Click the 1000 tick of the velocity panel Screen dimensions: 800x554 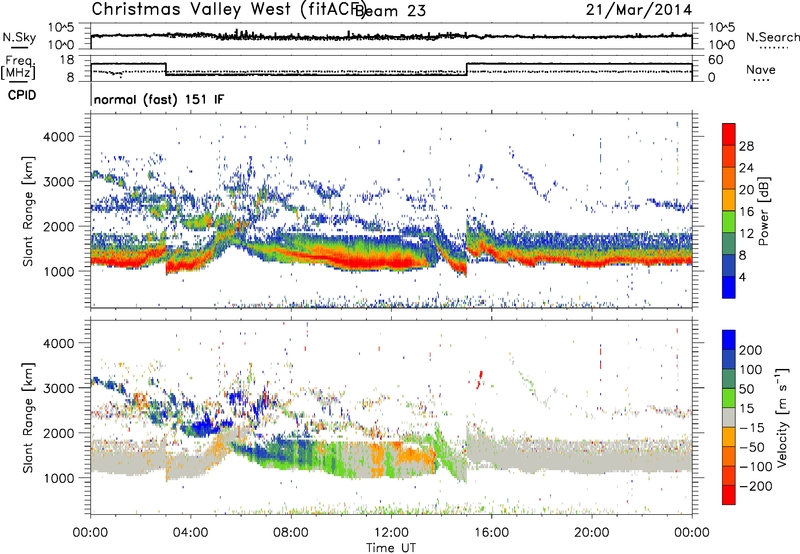point(58,478)
